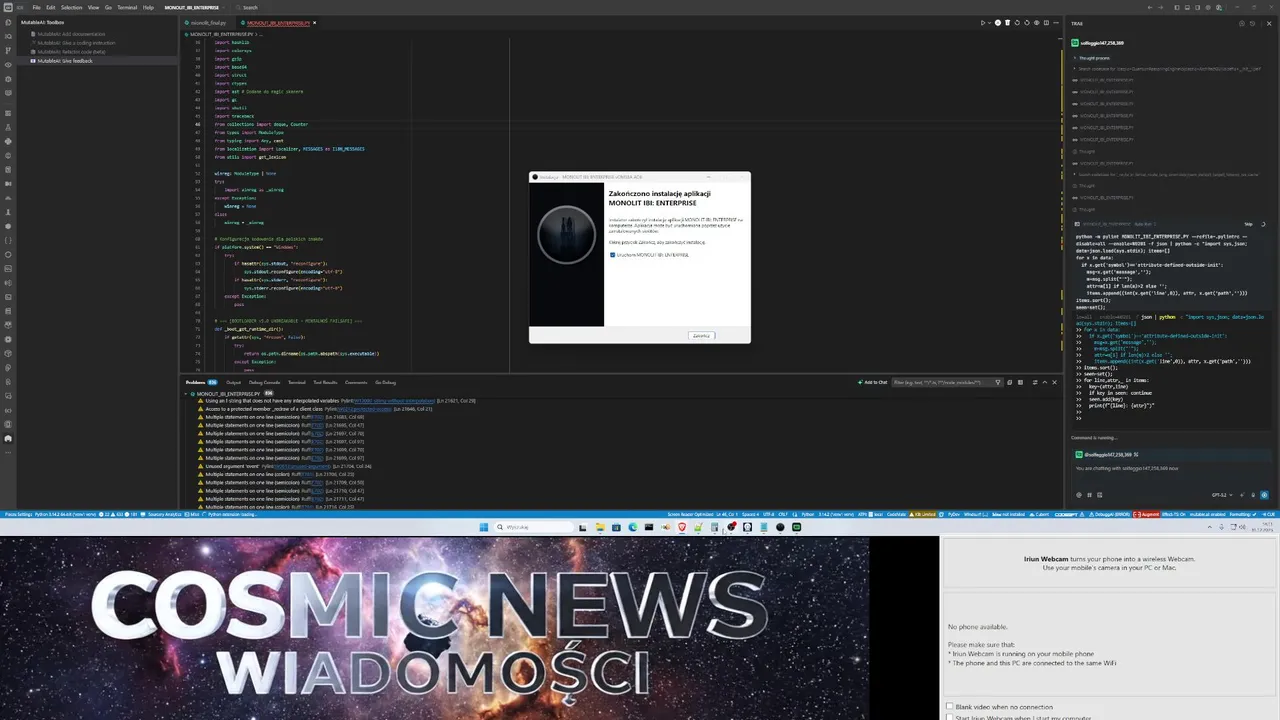Open run options dropdown beside play icon
The height and width of the screenshot is (720, 1280).
tap(990, 22)
